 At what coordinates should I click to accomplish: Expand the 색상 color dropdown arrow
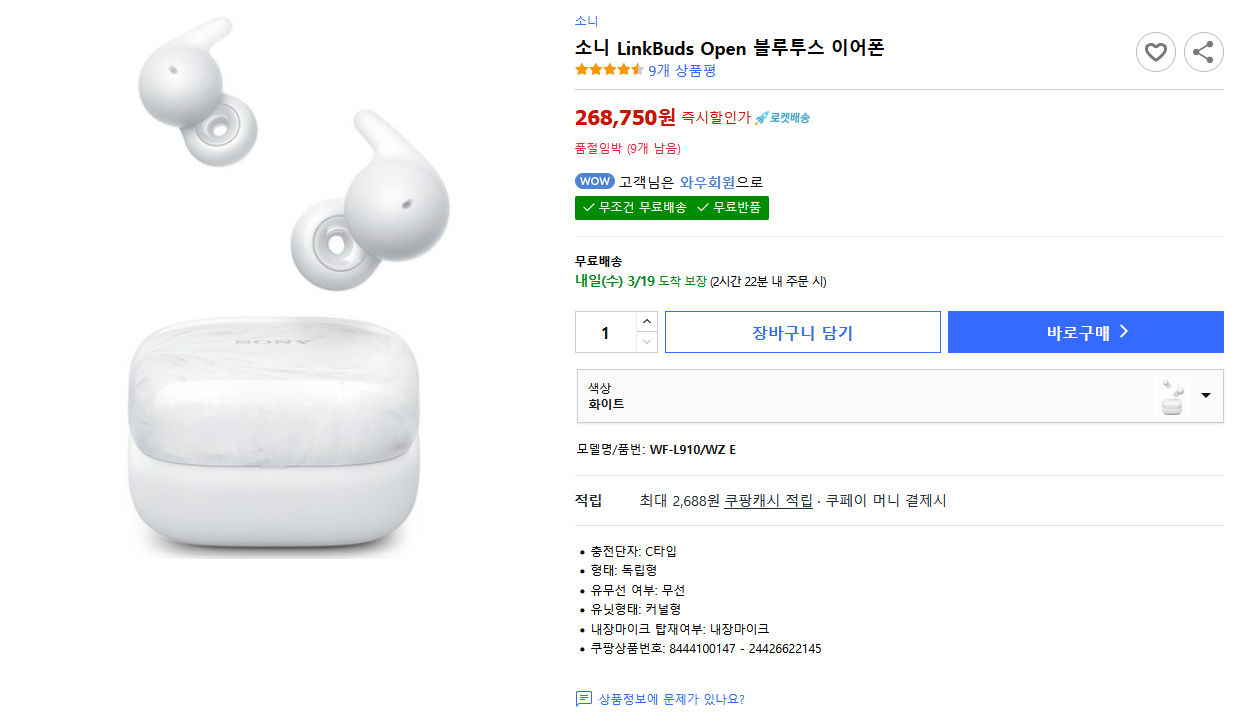[1205, 395]
